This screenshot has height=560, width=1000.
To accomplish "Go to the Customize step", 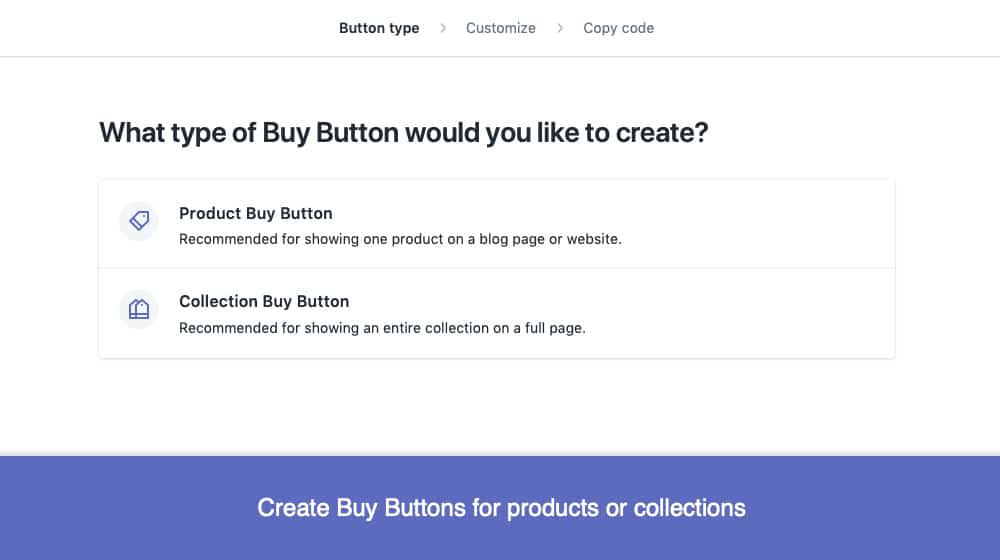I will tap(501, 28).
